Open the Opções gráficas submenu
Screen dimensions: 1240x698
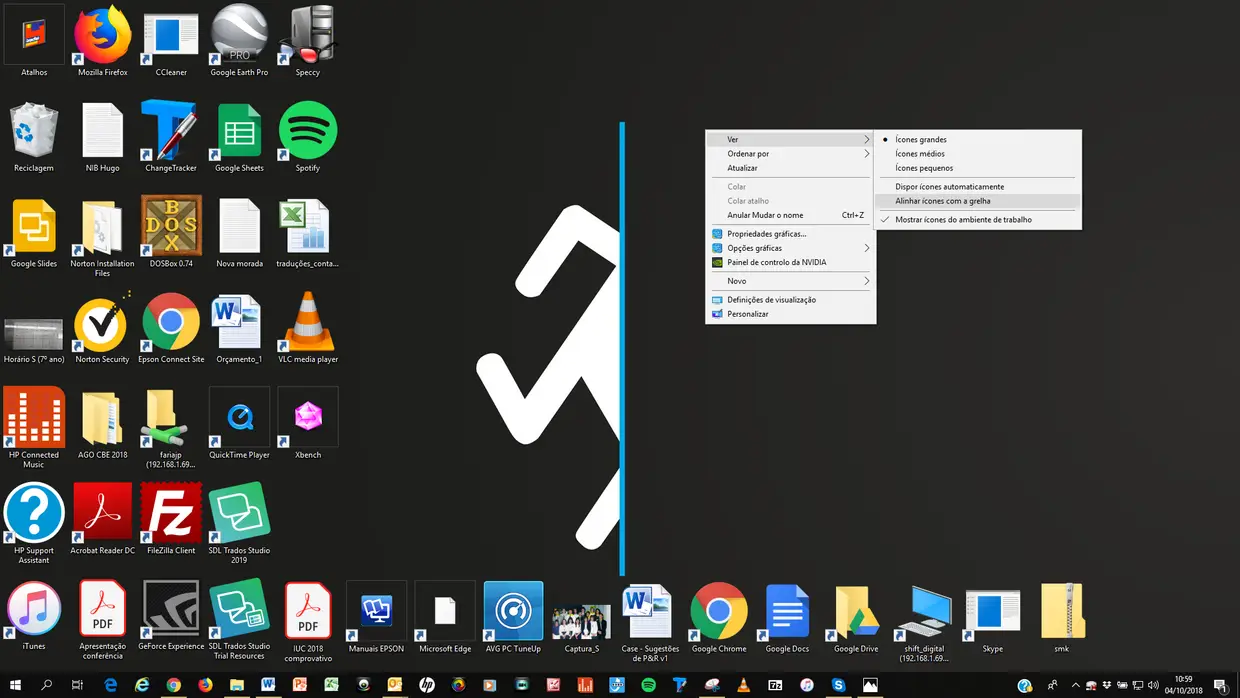tap(790, 248)
